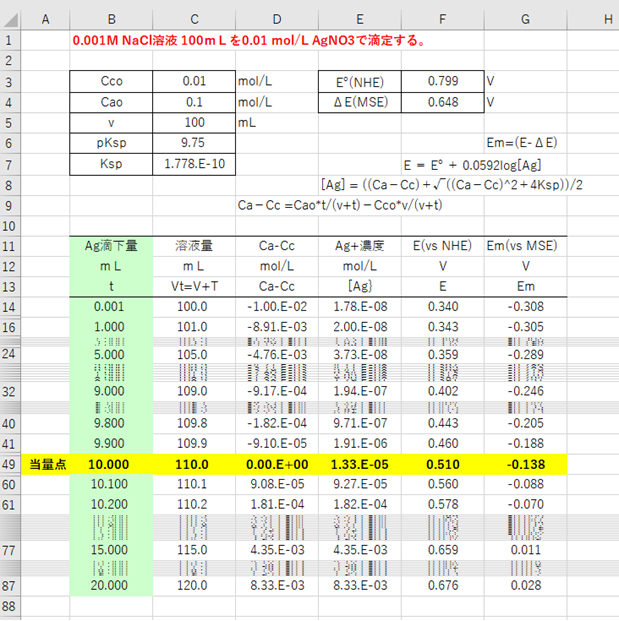Click the 0.011 cell in row 77
The image size is (619, 621).
(525, 550)
